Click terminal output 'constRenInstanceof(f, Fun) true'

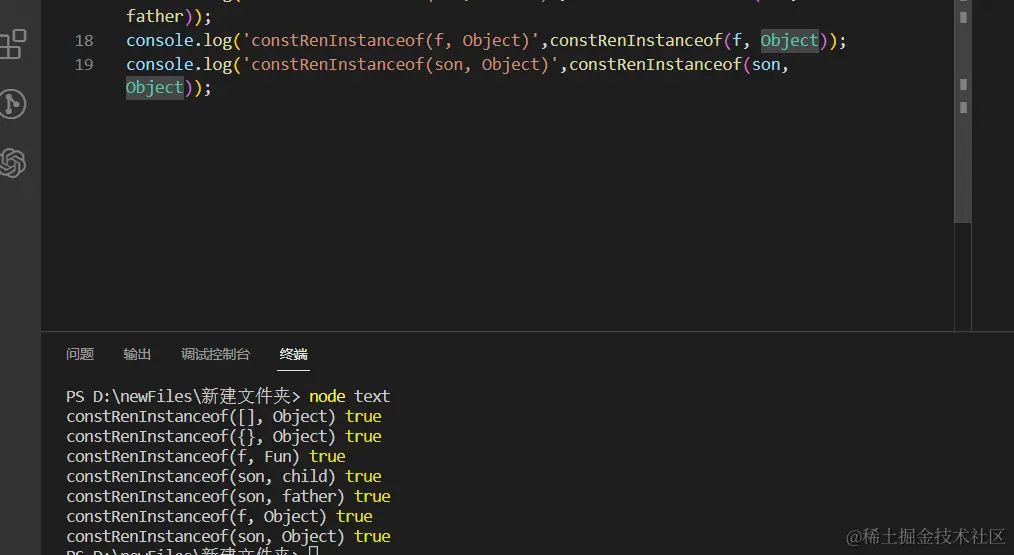tap(206, 456)
